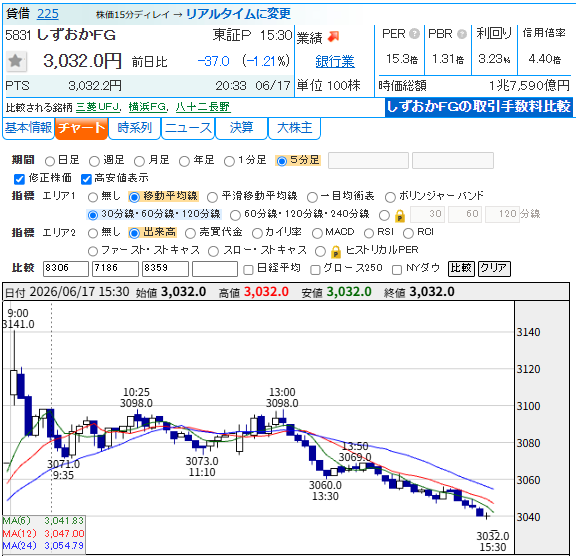The width and height of the screenshot is (576, 556).
Task: Click the PBR help question icon
Action: pos(462,34)
